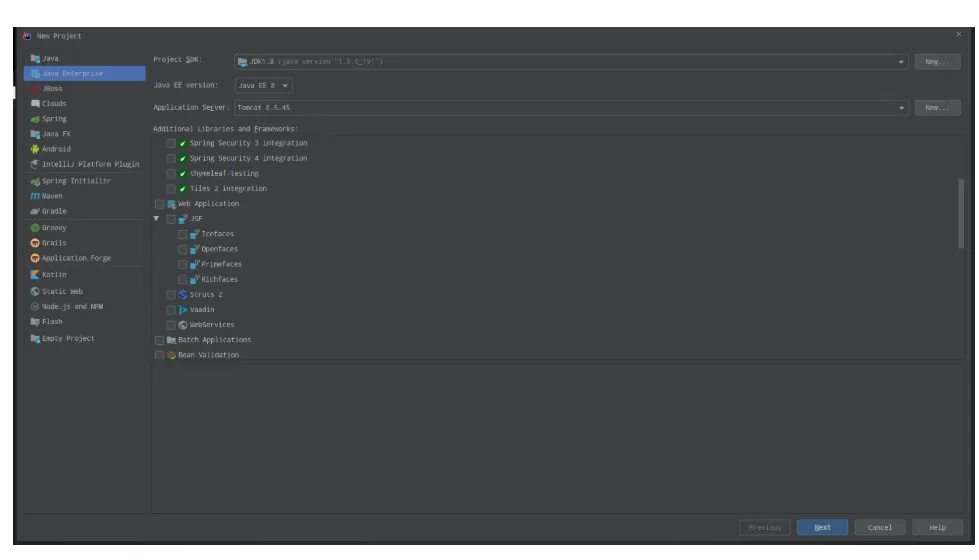Click the Android robot icon

(35, 149)
